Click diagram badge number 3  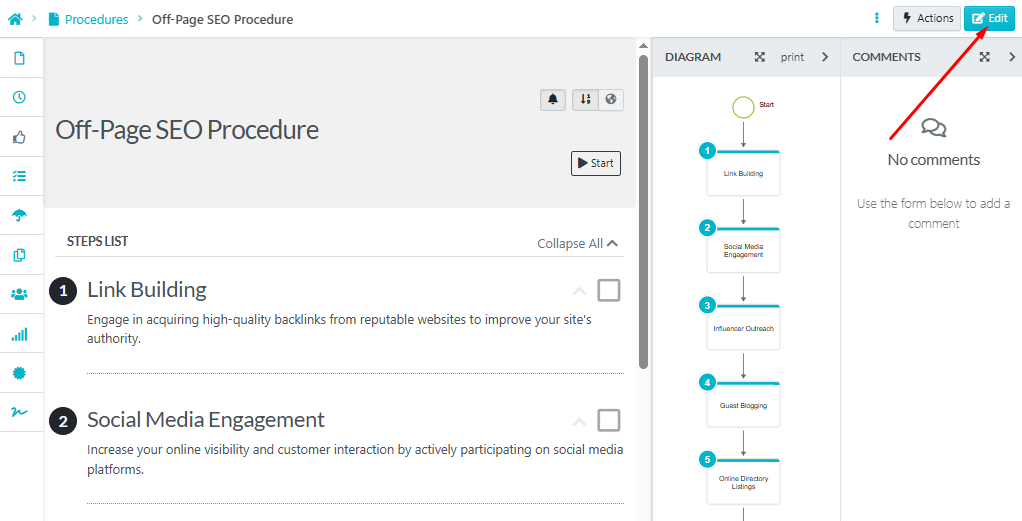[x=707, y=305]
